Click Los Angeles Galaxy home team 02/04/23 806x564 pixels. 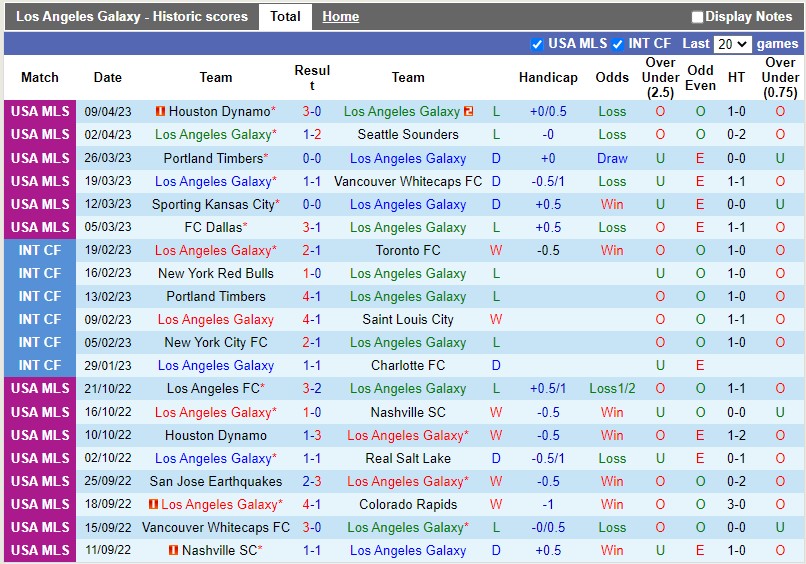(x=213, y=134)
